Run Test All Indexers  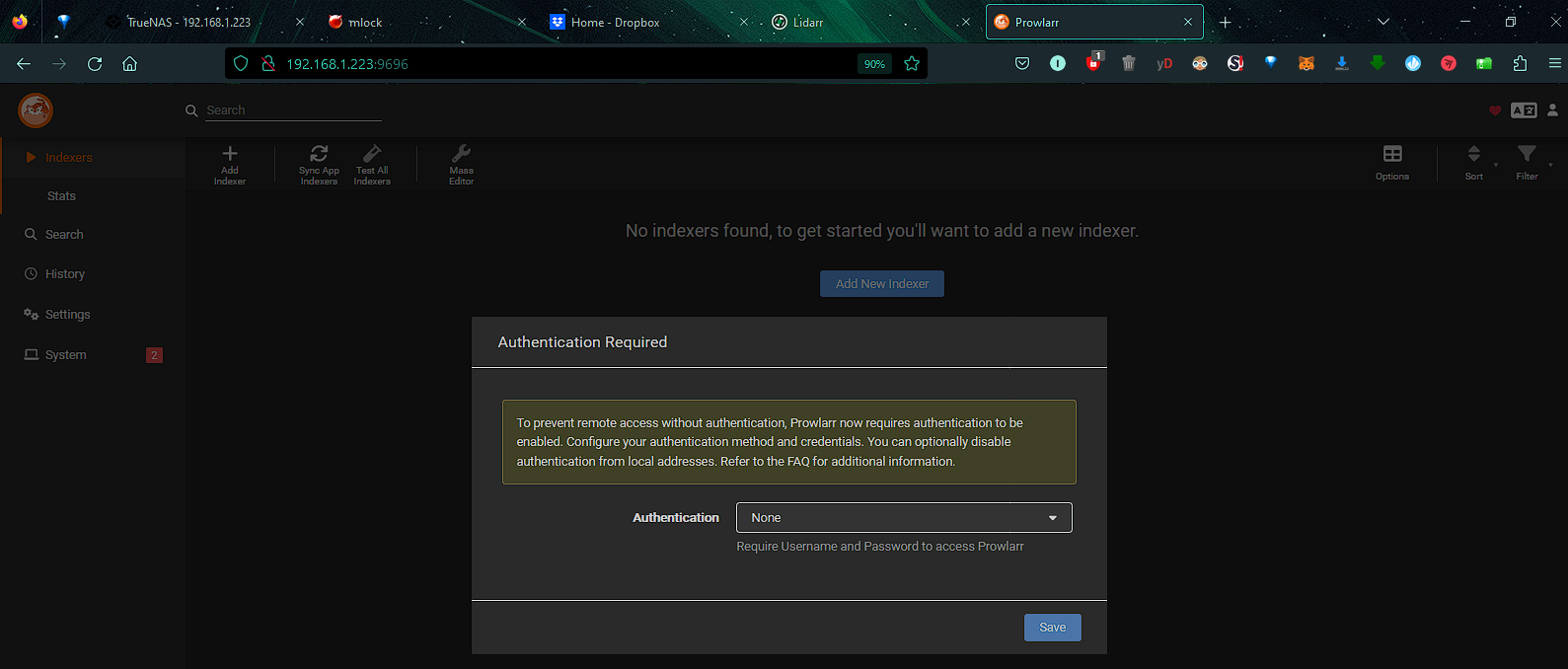pos(372,164)
